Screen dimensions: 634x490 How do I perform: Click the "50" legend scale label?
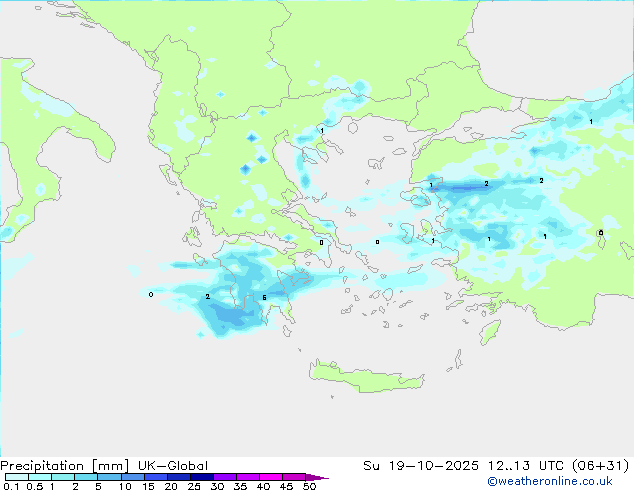(x=309, y=486)
